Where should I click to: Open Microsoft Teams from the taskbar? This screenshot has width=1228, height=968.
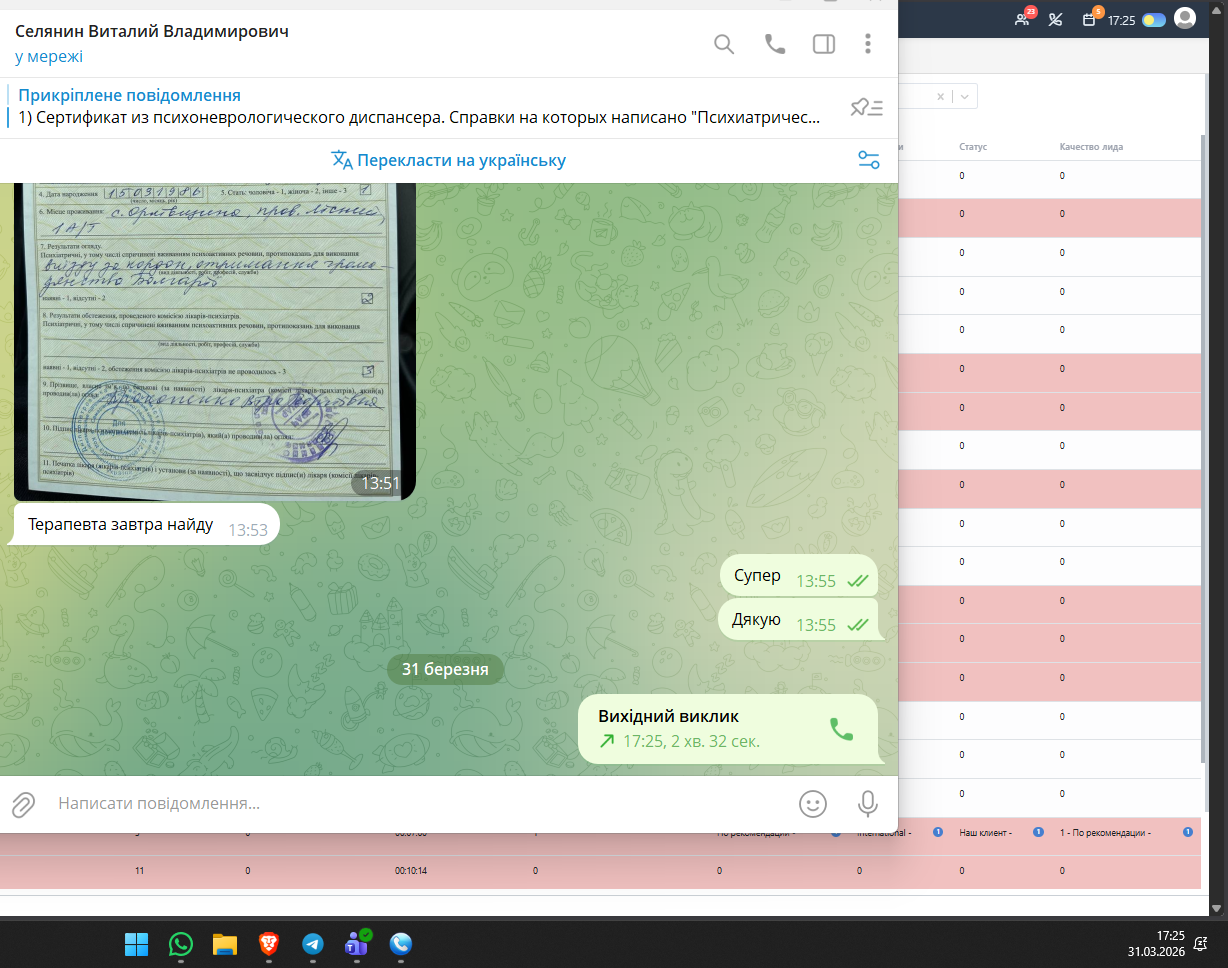357,943
